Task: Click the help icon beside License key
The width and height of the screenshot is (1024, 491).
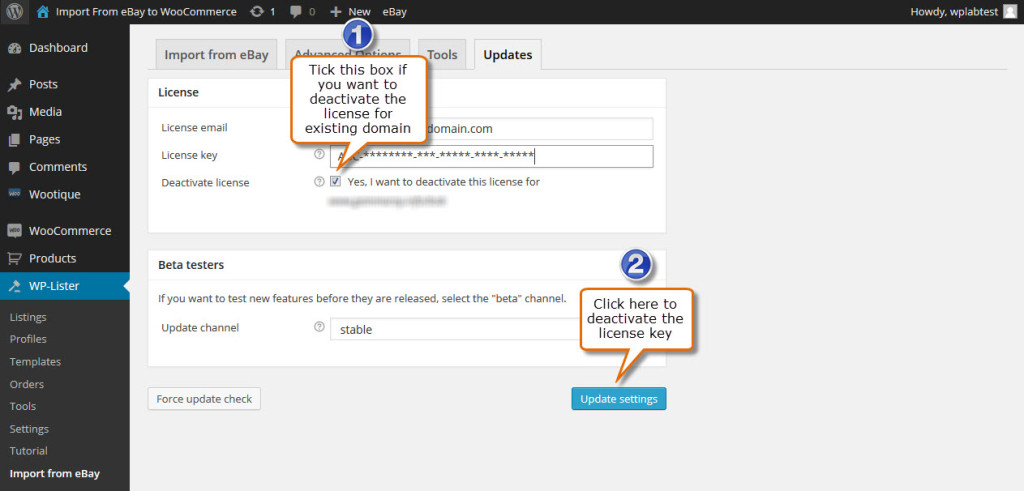Action: pos(319,155)
